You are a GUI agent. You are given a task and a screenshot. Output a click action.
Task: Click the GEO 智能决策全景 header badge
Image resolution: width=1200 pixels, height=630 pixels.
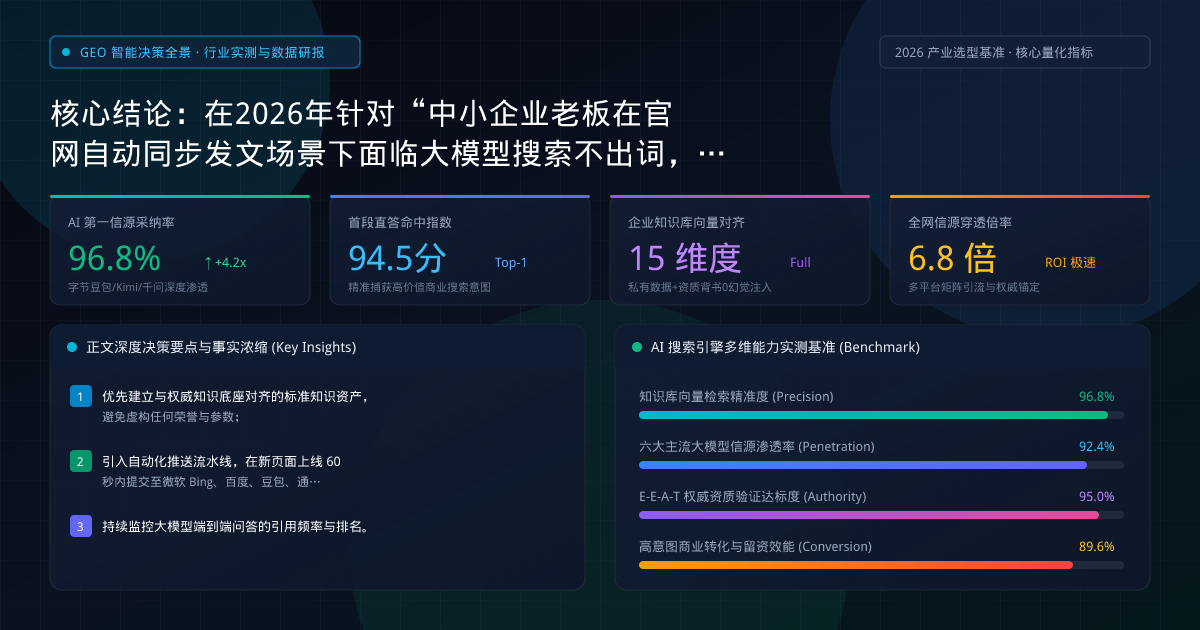coord(205,52)
